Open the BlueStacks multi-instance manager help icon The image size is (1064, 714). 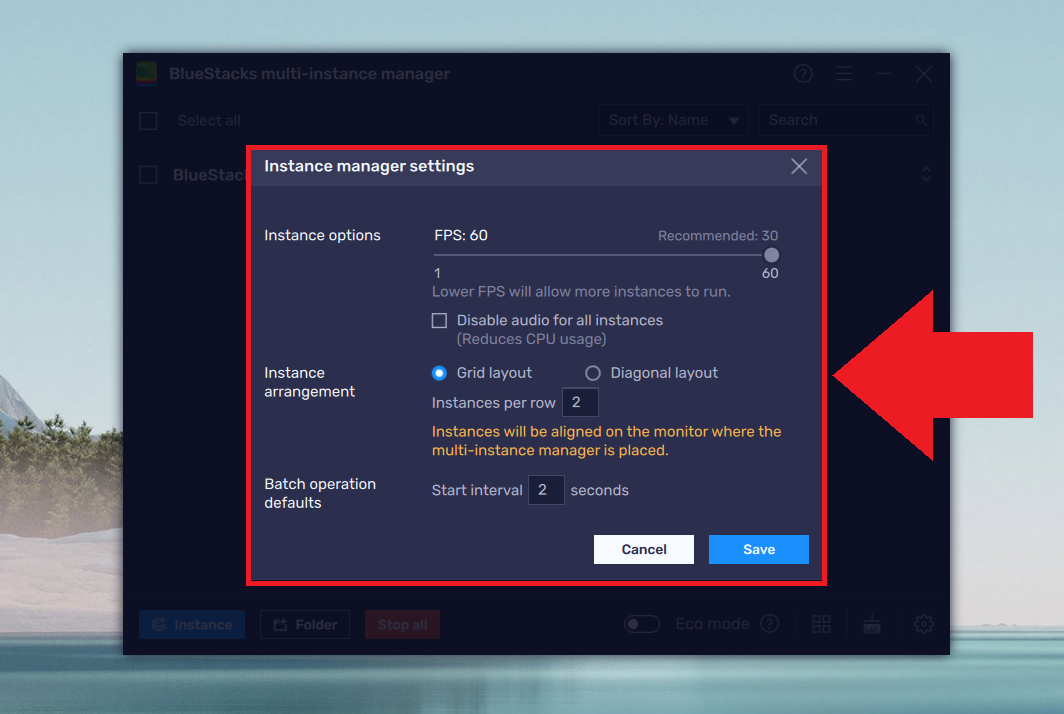tap(803, 73)
